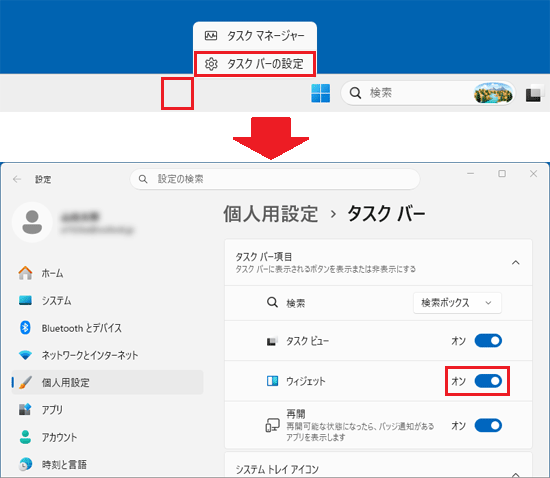Viewport: 550px width, 478px height.
Task: Go back with the Settings back arrow
Action: click(17, 179)
